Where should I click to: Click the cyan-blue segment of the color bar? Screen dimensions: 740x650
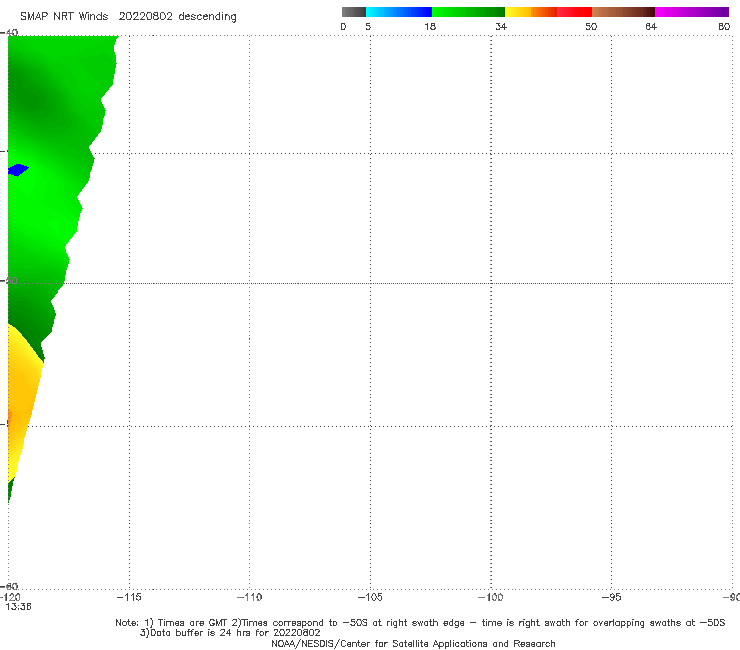pyautogui.click(x=399, y=12)
